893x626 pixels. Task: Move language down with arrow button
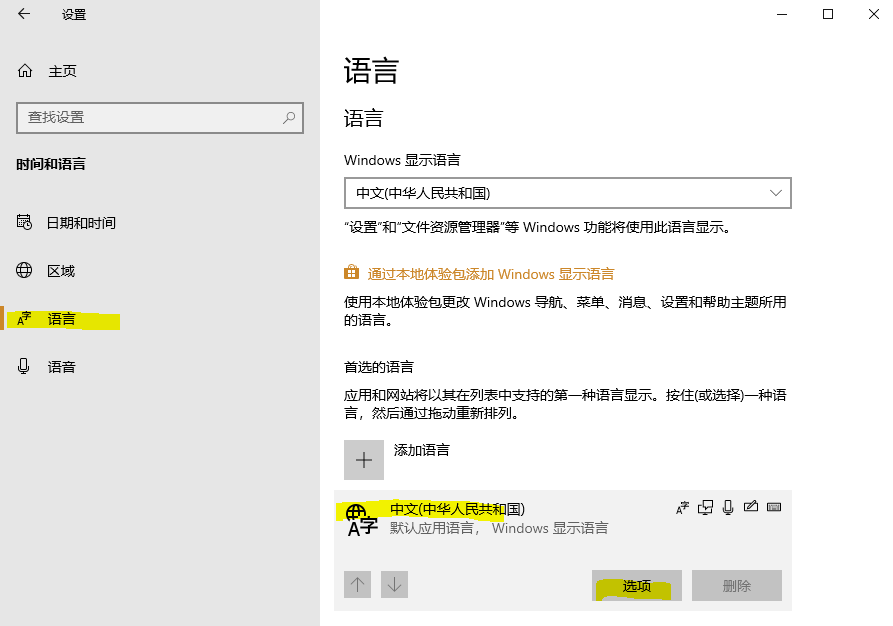394,584
